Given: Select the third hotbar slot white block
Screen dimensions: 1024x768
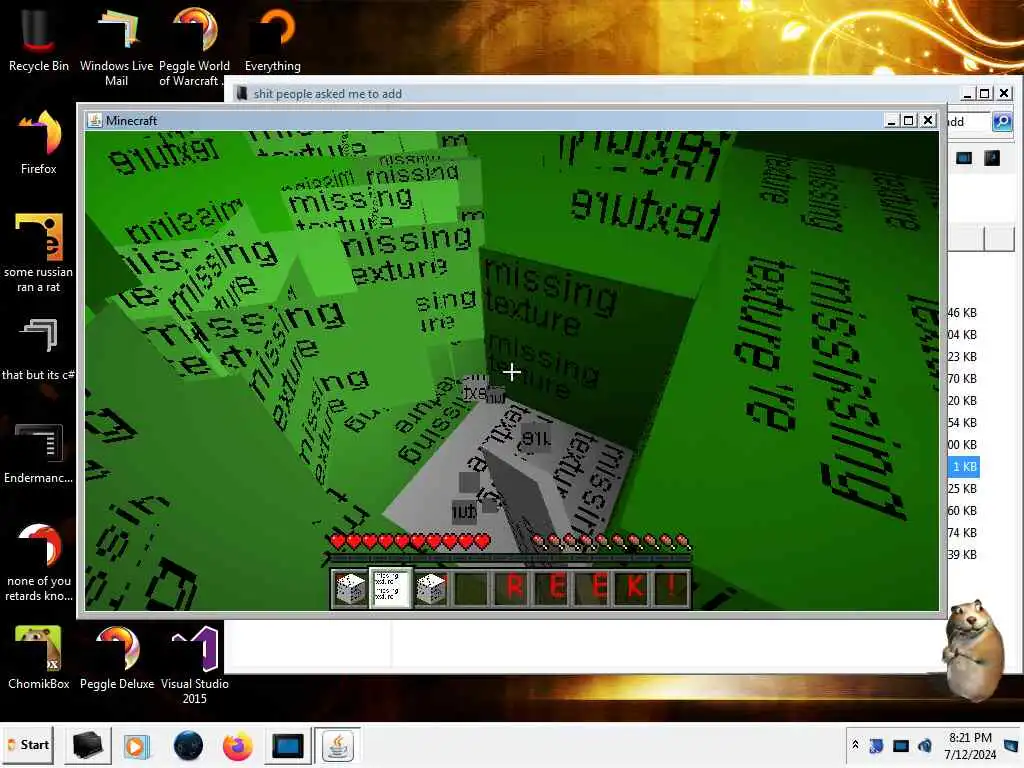Looking at the screenshot, I should [431, 588].
